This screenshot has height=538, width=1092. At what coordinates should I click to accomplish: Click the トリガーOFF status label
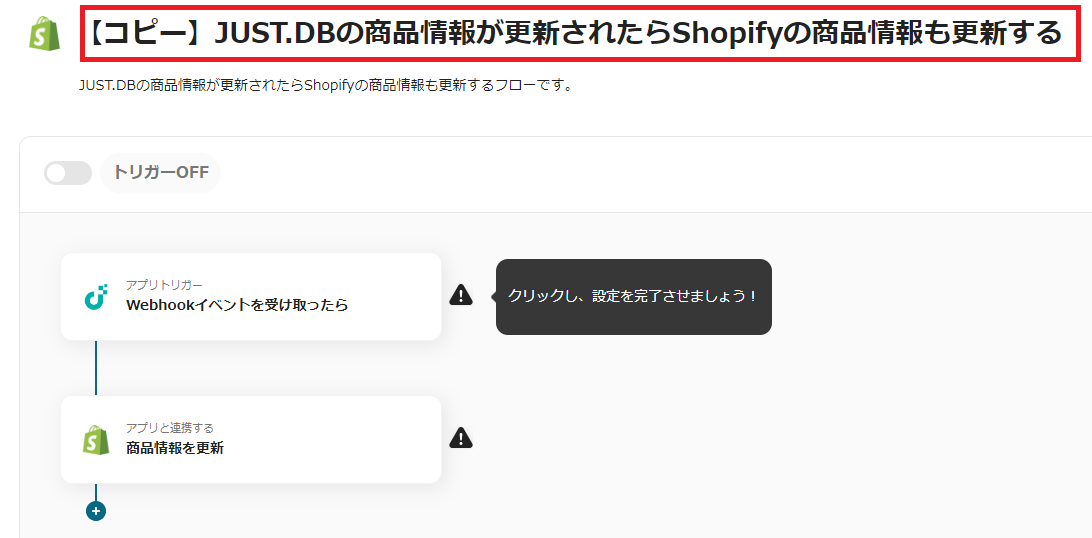[160, 173]
